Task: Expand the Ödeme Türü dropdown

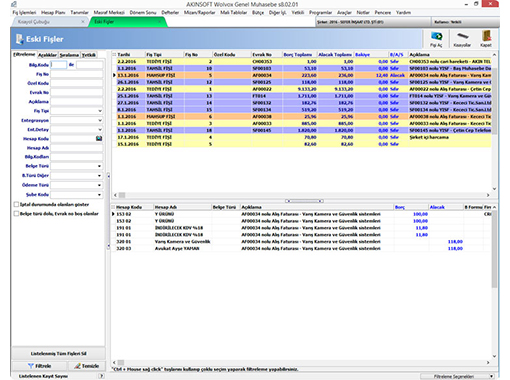Action: 99,185
